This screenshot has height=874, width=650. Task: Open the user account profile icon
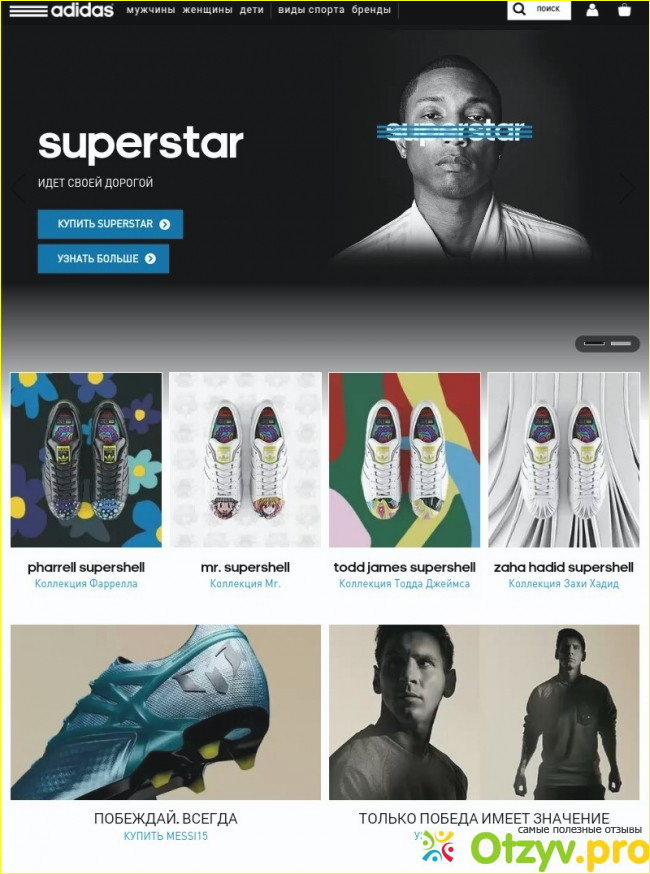click(x=592, y=9)
